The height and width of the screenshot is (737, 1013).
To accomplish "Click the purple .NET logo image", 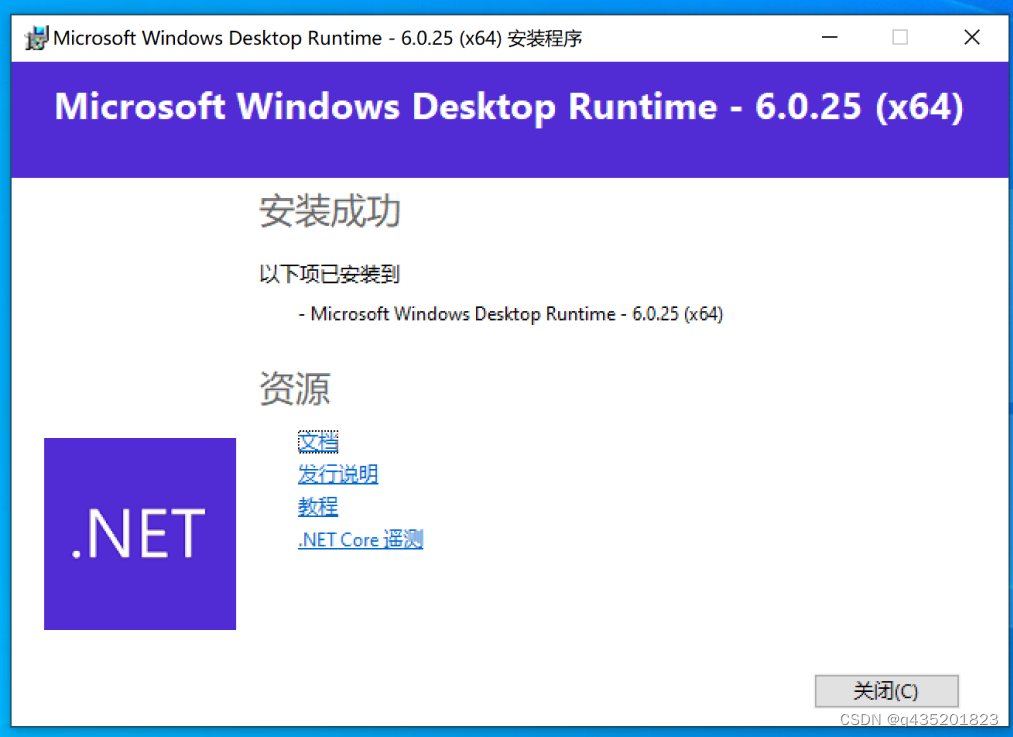I will pyautogui.click(x=140, y=534).
